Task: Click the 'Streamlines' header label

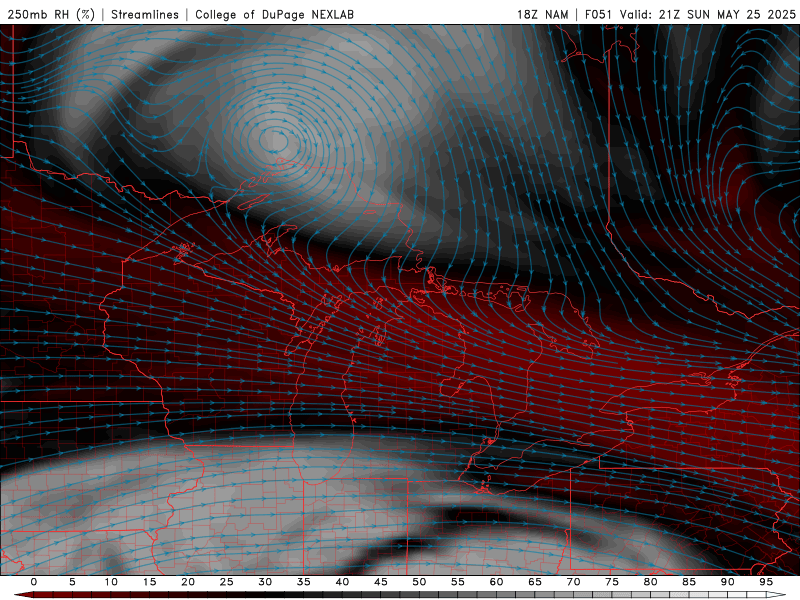Action: pyautogui.click(x=145, y=14)
